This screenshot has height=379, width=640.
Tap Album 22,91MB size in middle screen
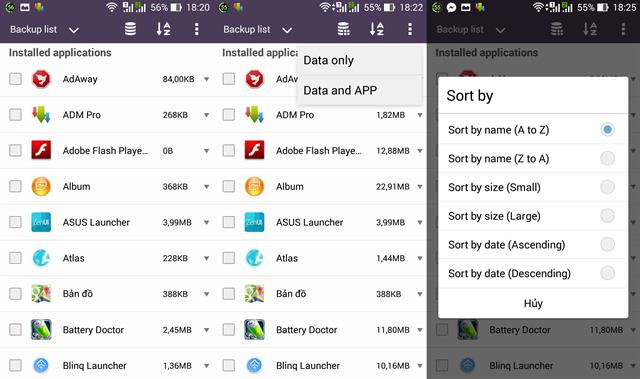[x=393, y=186]
